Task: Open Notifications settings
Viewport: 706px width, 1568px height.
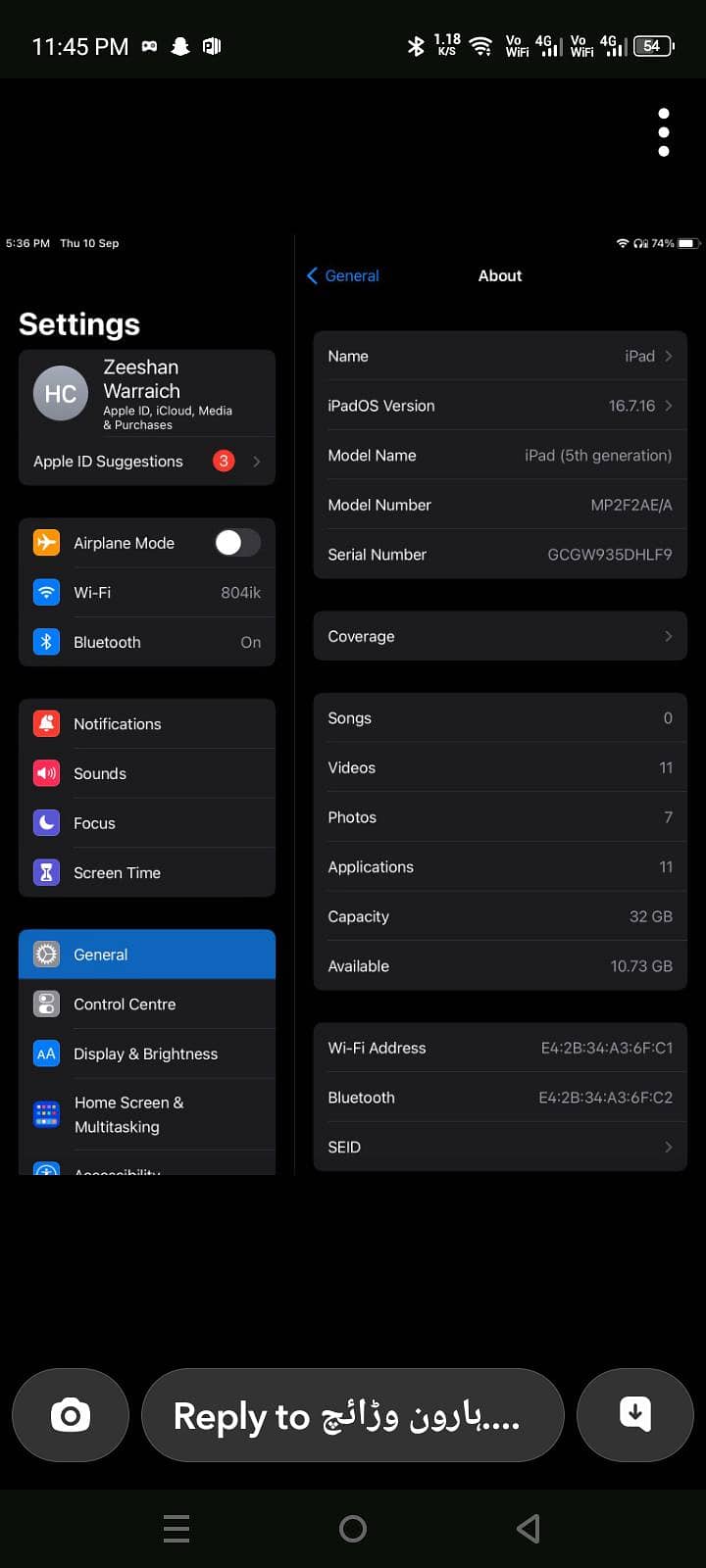Action: coord(147,723)
